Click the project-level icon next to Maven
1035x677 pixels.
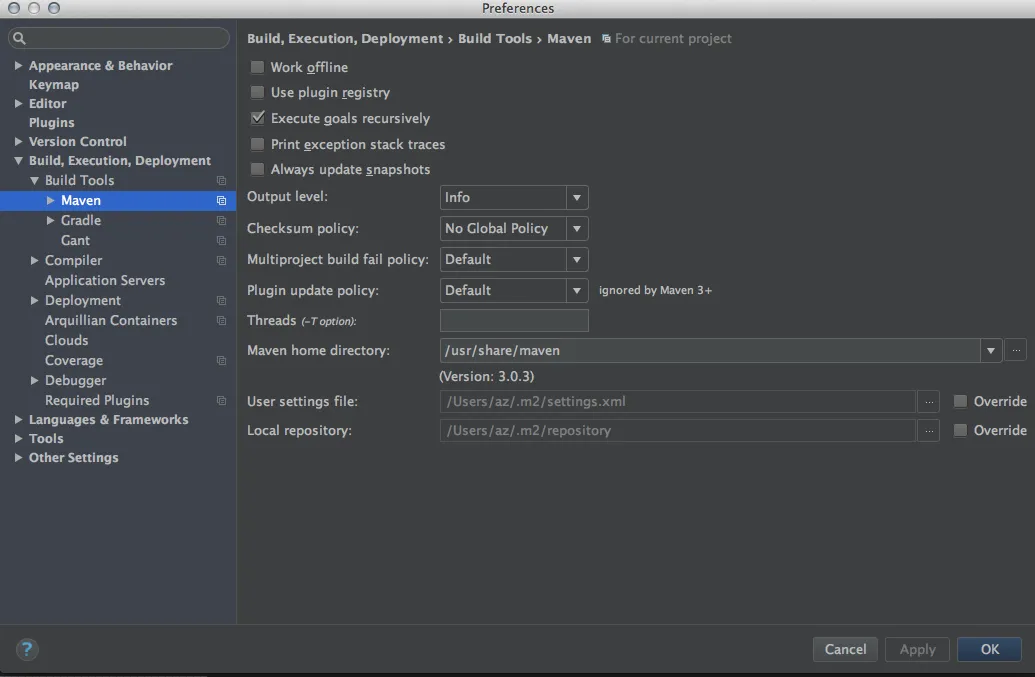(221, 201)
